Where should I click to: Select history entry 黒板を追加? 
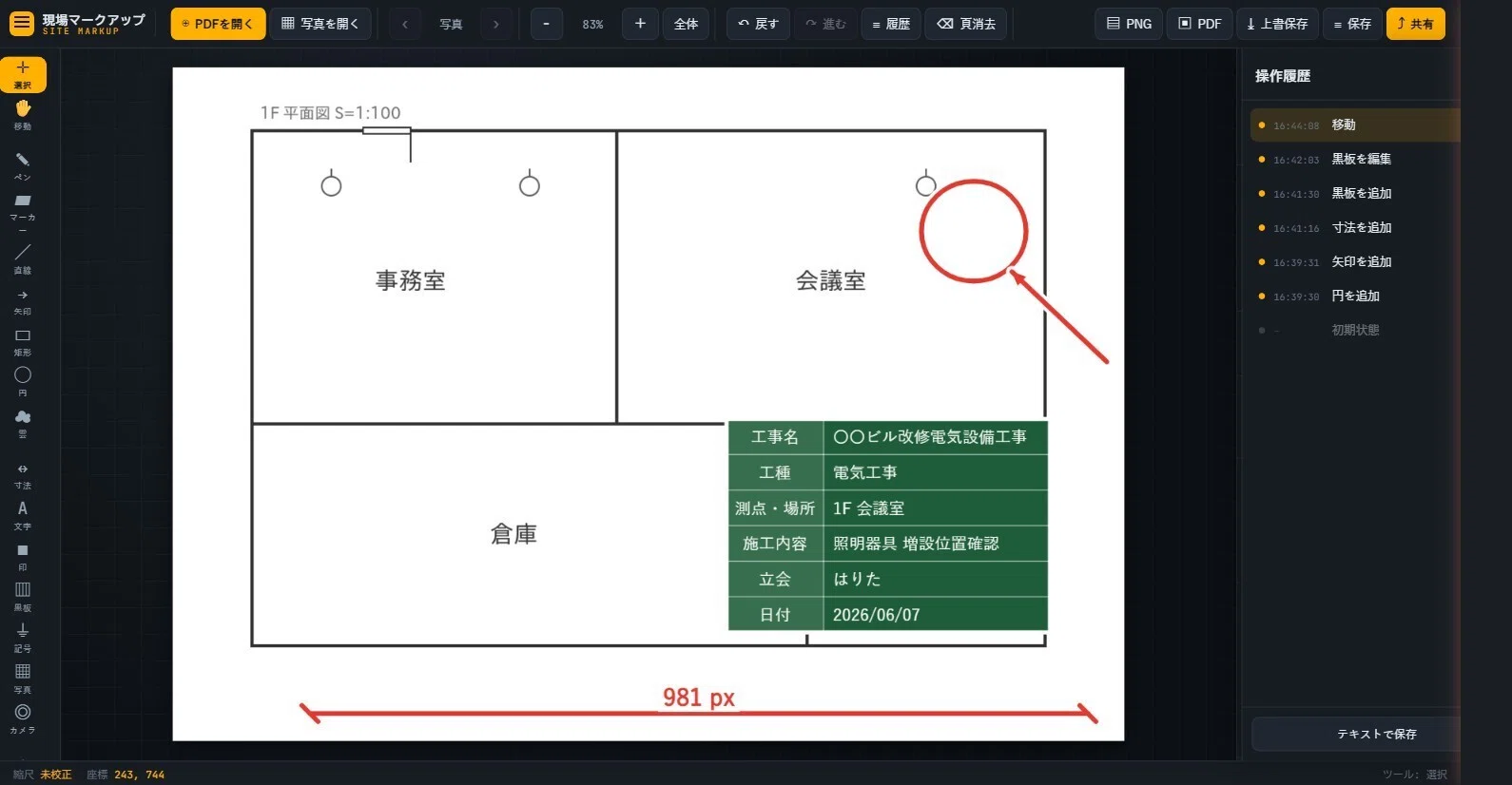click(x=1354, y=194)
